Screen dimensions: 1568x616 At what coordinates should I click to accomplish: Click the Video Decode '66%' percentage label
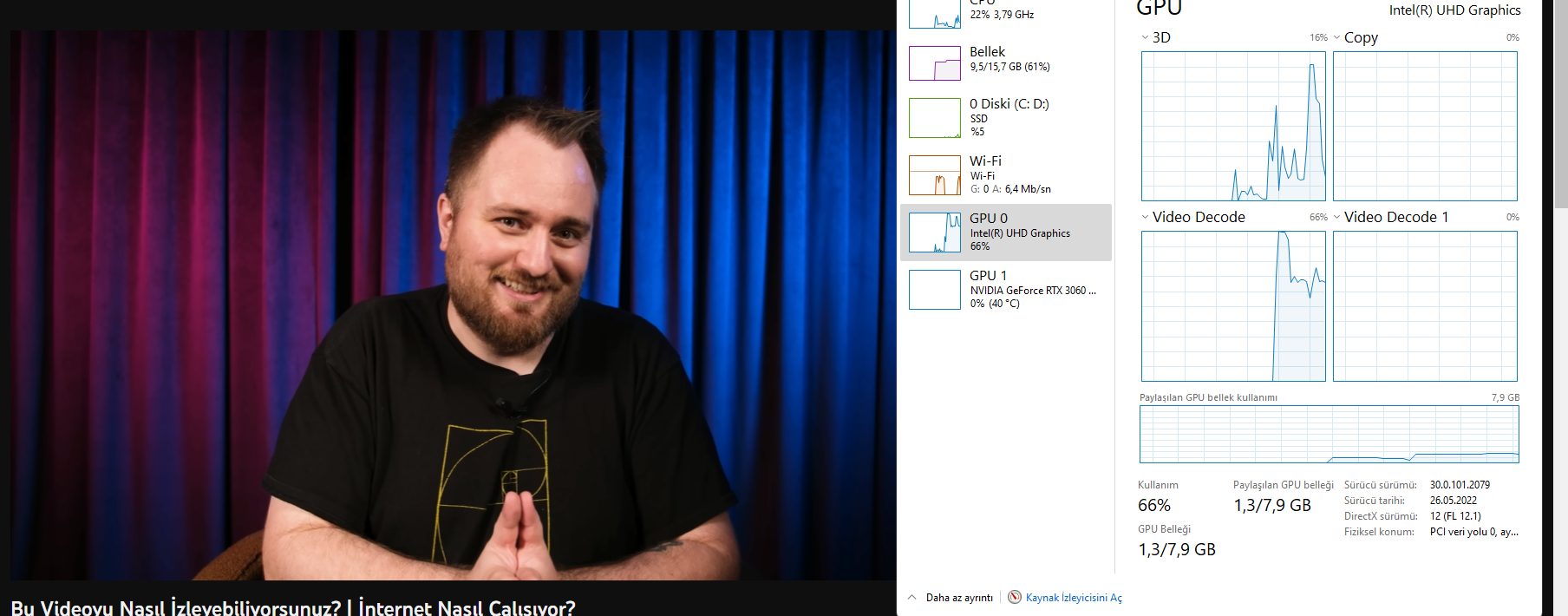pos(1318,217)
